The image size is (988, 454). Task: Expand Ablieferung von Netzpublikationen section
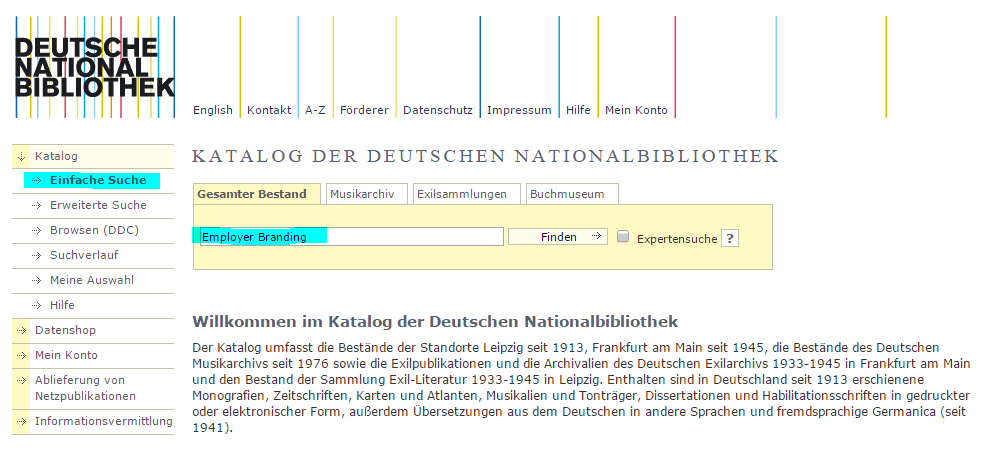click(x=93, y=388)
